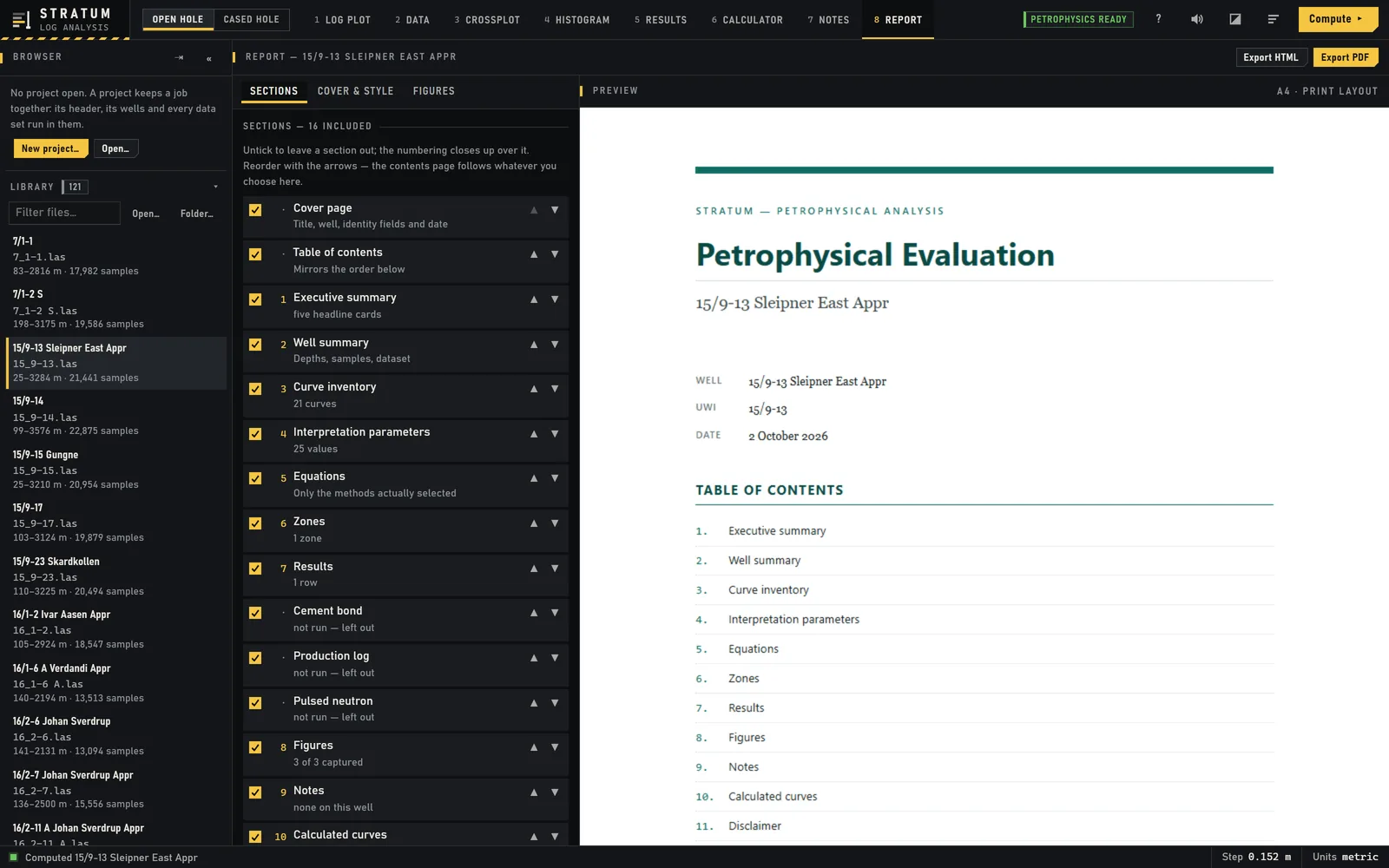The width and height of the screenshot is (1389, 868).
Task: Toggle the Pulsed neutron checkbox
Action: click(255, 703)
